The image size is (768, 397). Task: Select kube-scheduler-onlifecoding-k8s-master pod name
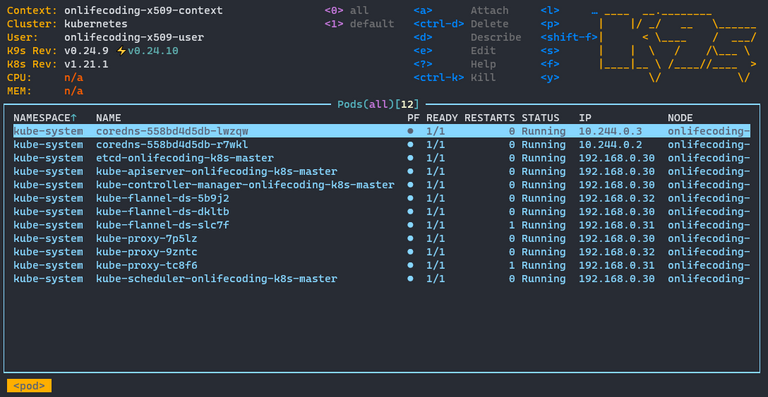click(x=216, y=279)
